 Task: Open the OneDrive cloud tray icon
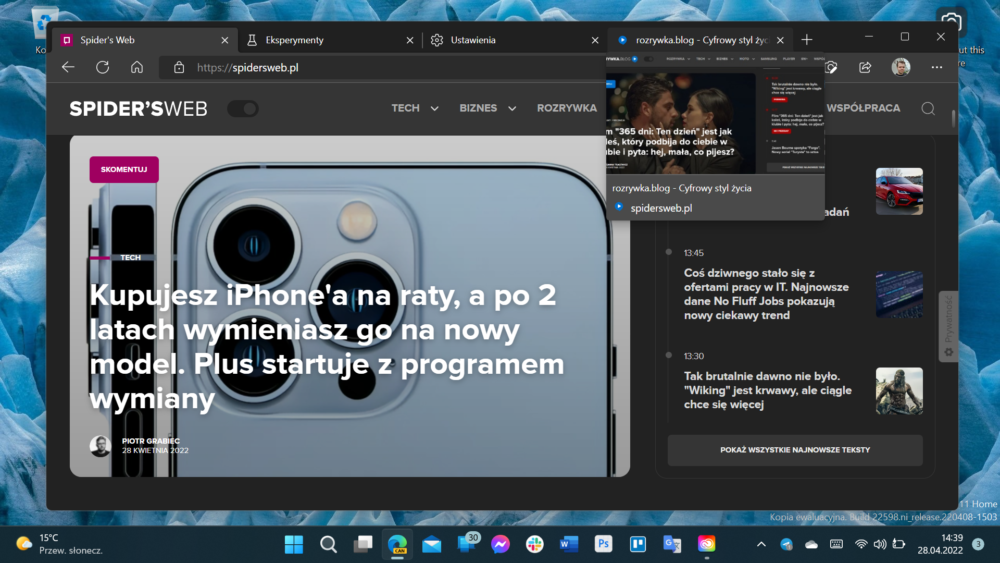point(811,545)
